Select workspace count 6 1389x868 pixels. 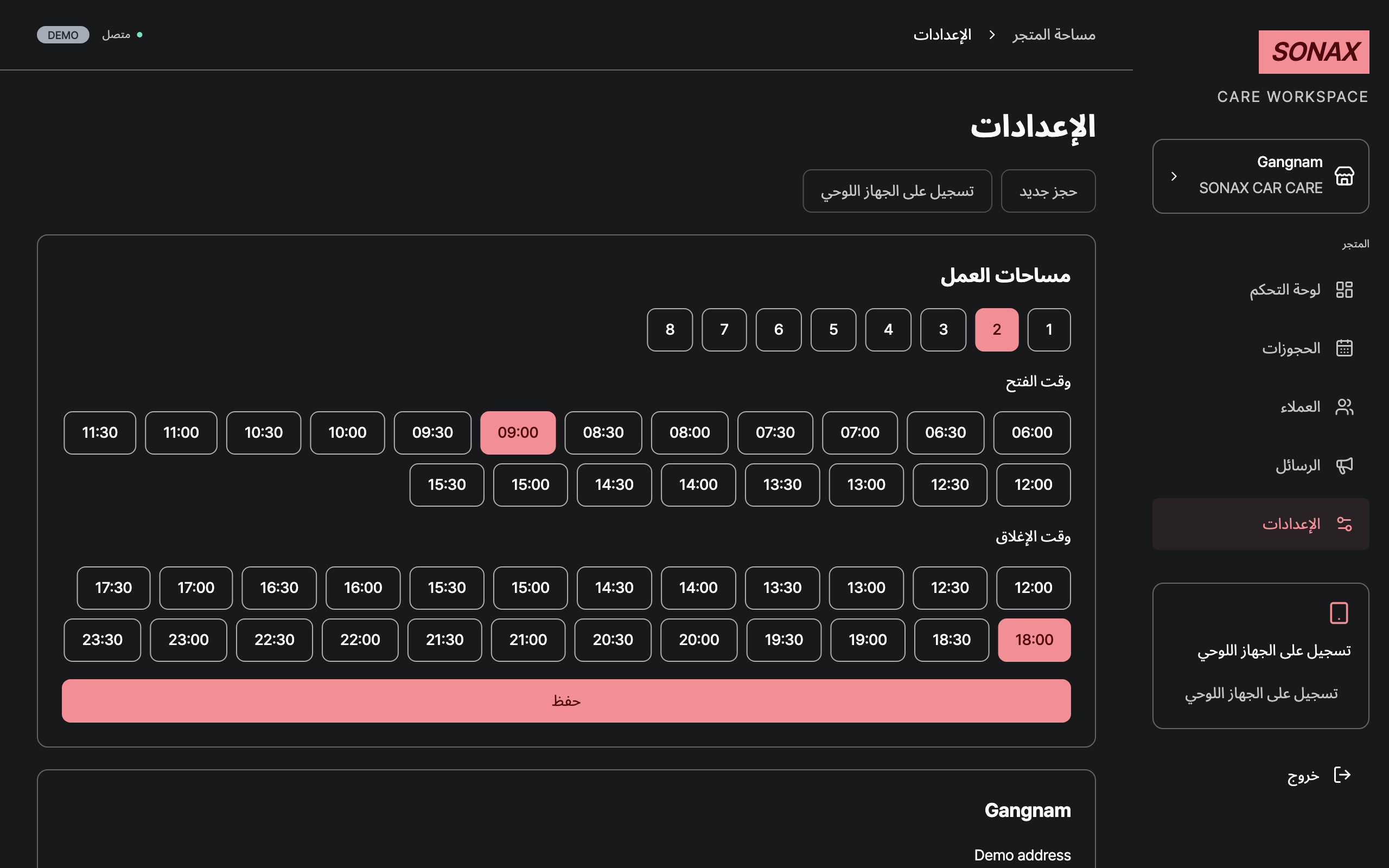[778, 329]
